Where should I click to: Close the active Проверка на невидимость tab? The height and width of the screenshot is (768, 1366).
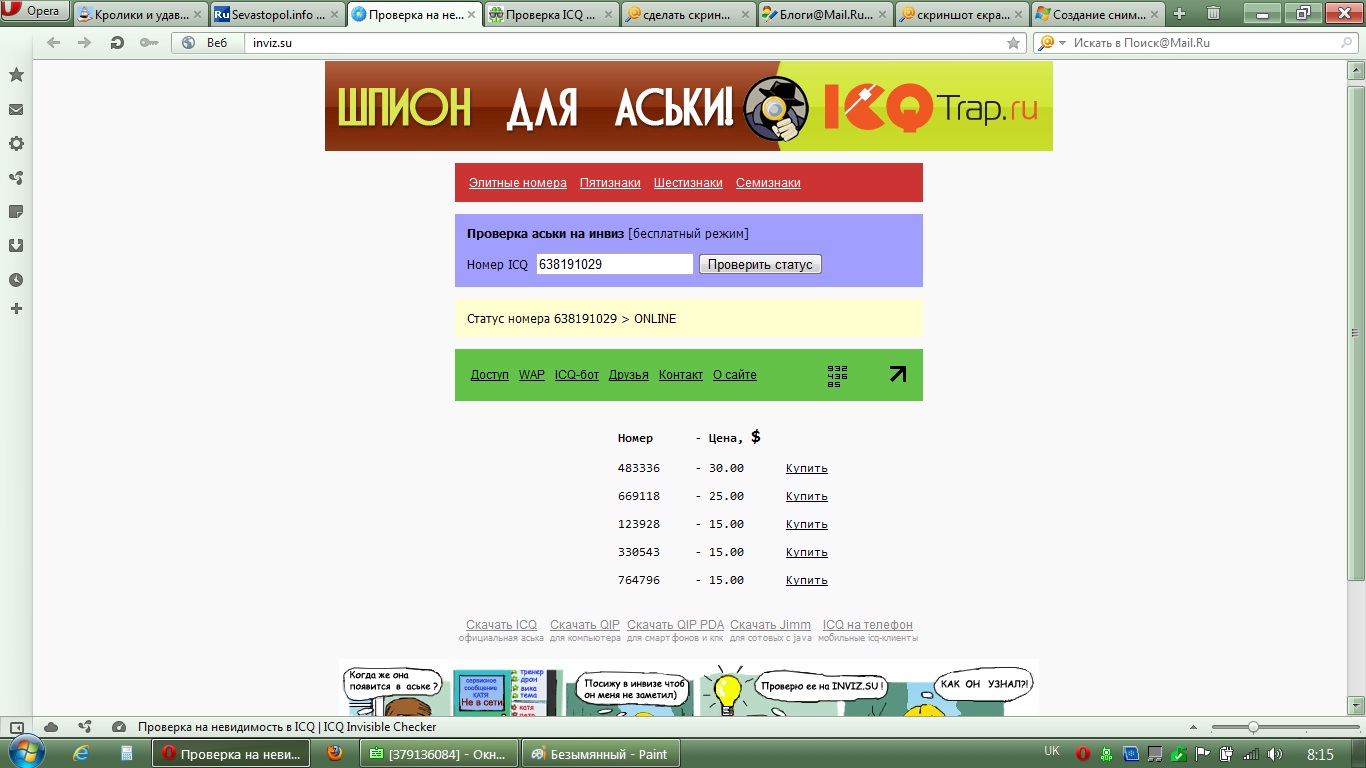click(x=472, y=15)
